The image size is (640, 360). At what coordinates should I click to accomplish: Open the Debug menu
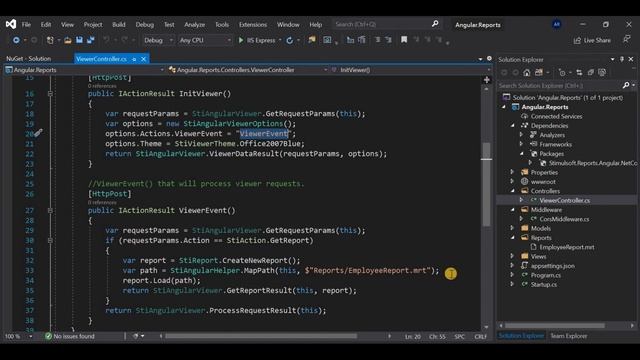(145, 24)
